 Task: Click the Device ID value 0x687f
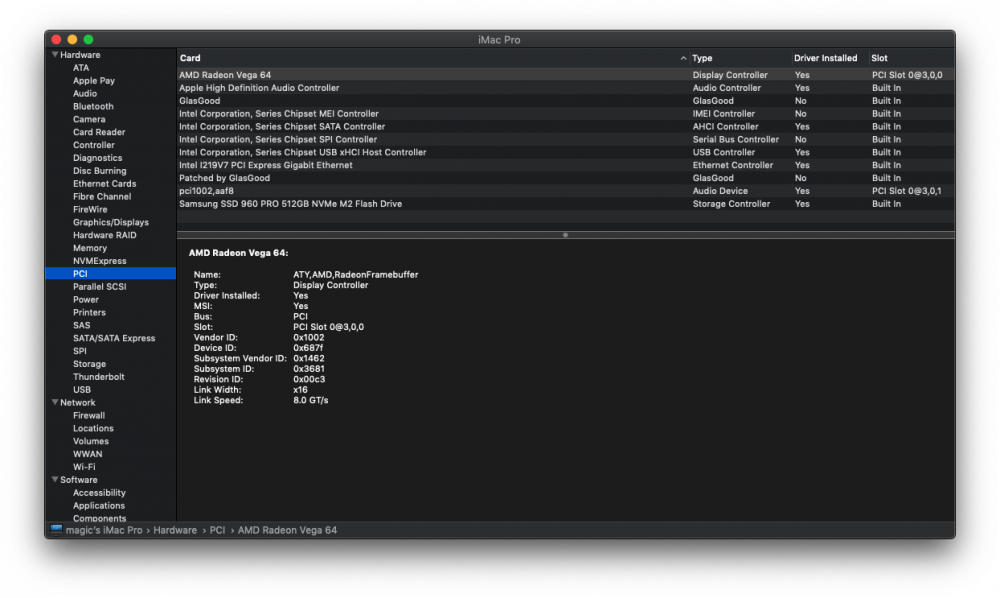pos(308,348)
